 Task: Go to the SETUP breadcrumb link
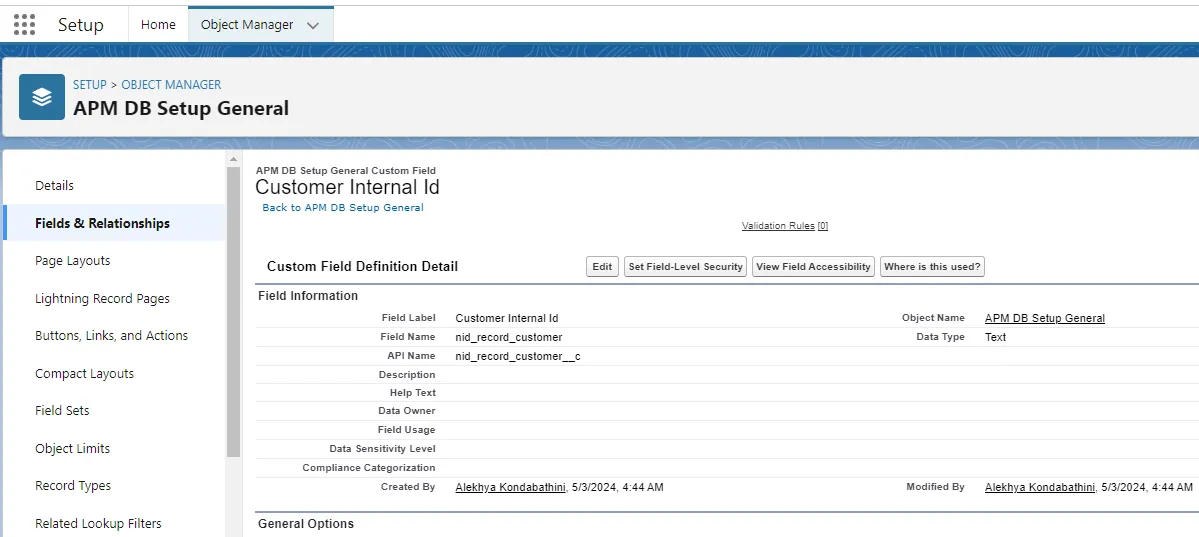coord(89,85)
